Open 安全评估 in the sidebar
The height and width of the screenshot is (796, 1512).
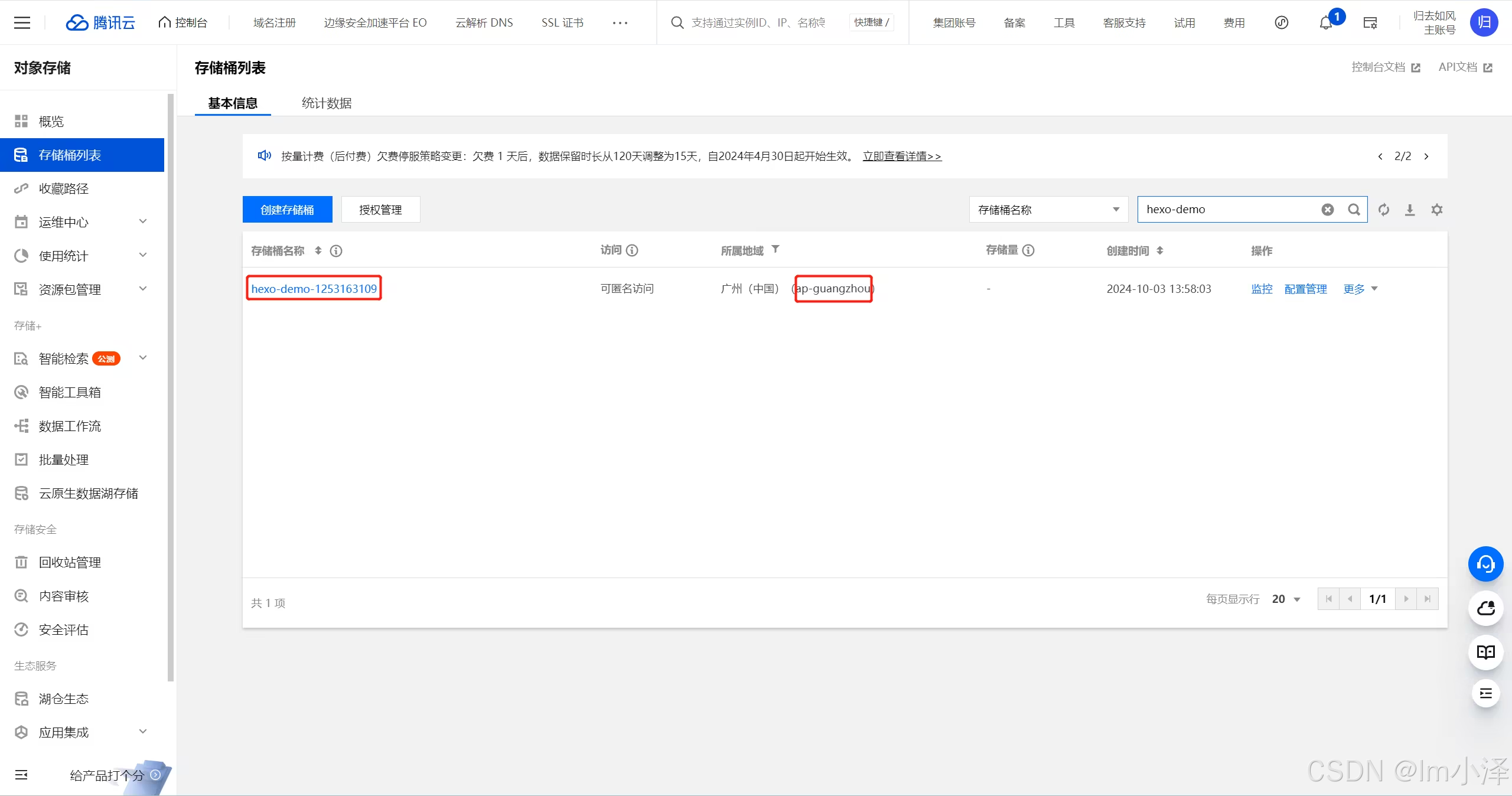[82, 629]
